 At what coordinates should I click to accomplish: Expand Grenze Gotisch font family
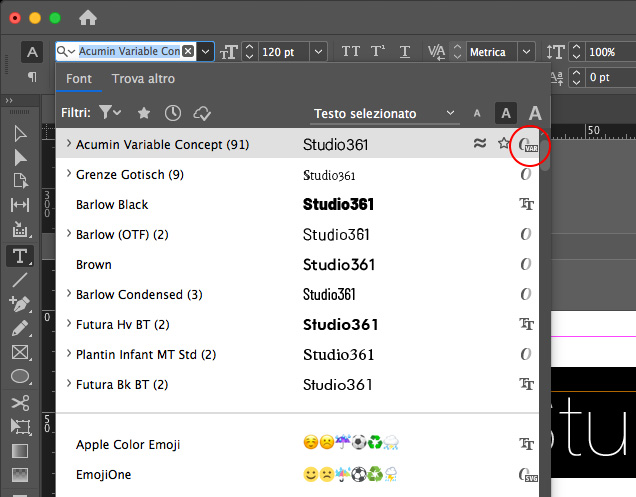pyautogui.click(x=69, y=173)
